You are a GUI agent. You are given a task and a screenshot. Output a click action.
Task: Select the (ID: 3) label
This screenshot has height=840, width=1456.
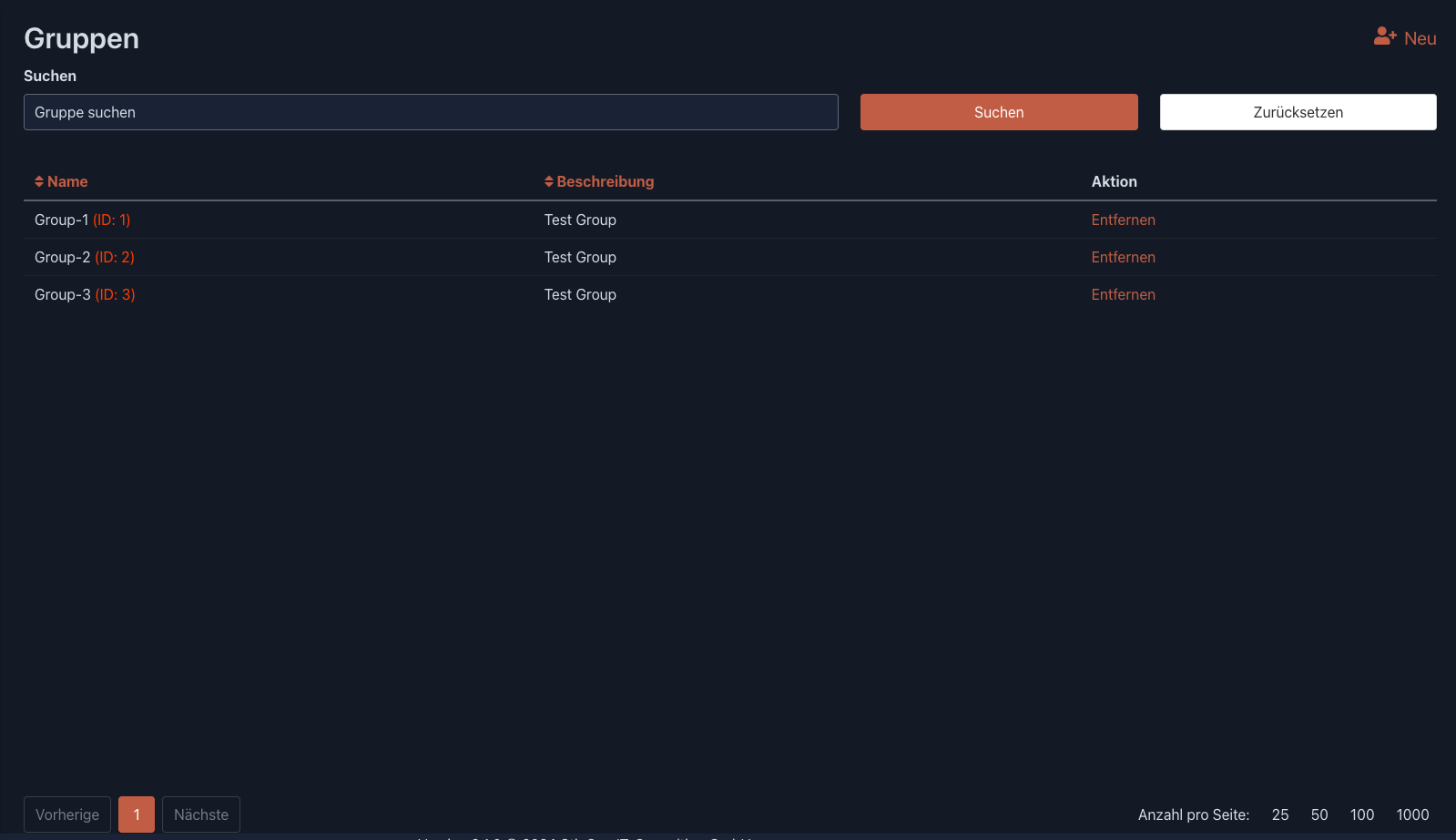pos(115,294)
